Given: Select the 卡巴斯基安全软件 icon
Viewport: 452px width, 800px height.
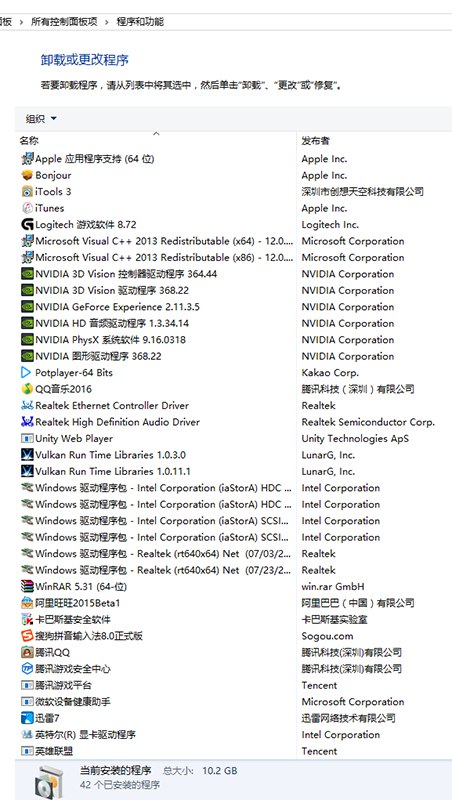Looking at the screenshot, I should (x=27, y=620).
